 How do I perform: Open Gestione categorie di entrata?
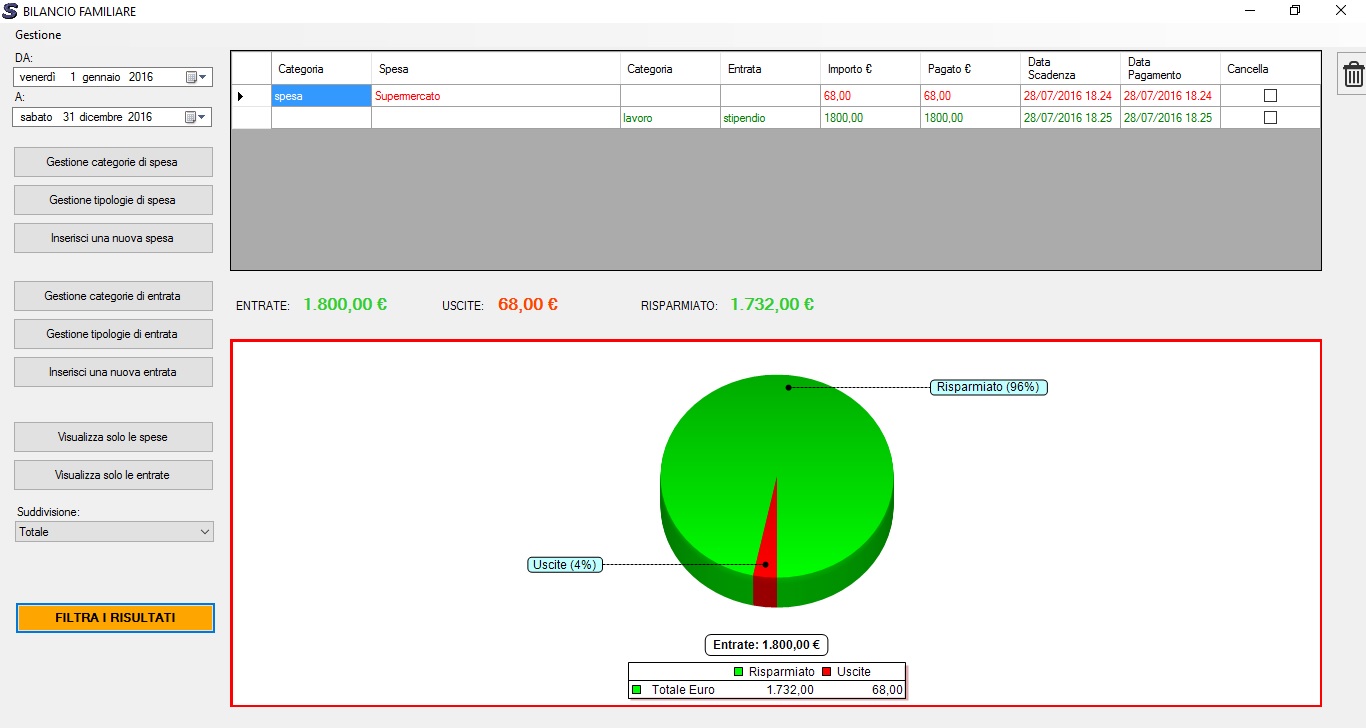coord(113,296)
